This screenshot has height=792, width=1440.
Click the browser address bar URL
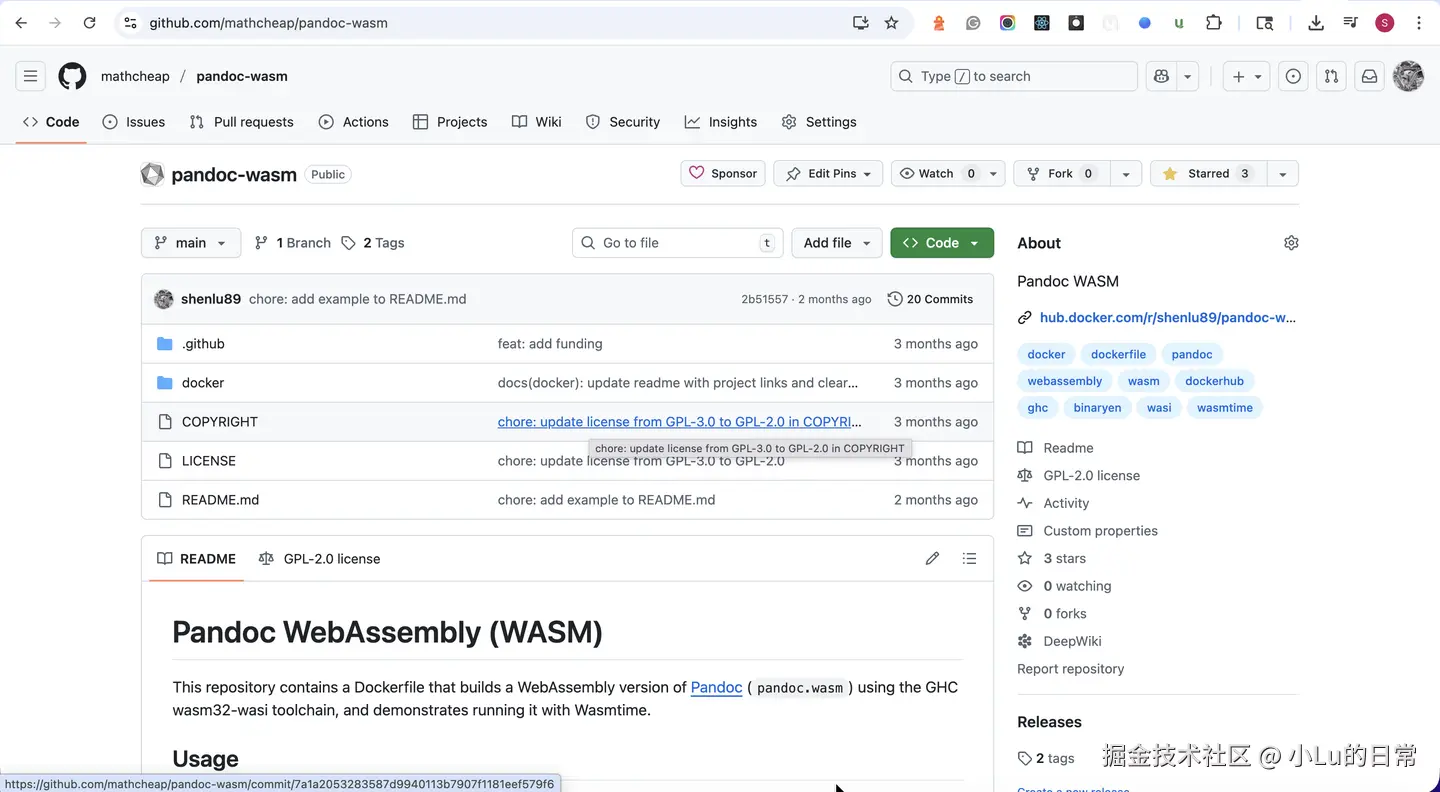(268, 23)
